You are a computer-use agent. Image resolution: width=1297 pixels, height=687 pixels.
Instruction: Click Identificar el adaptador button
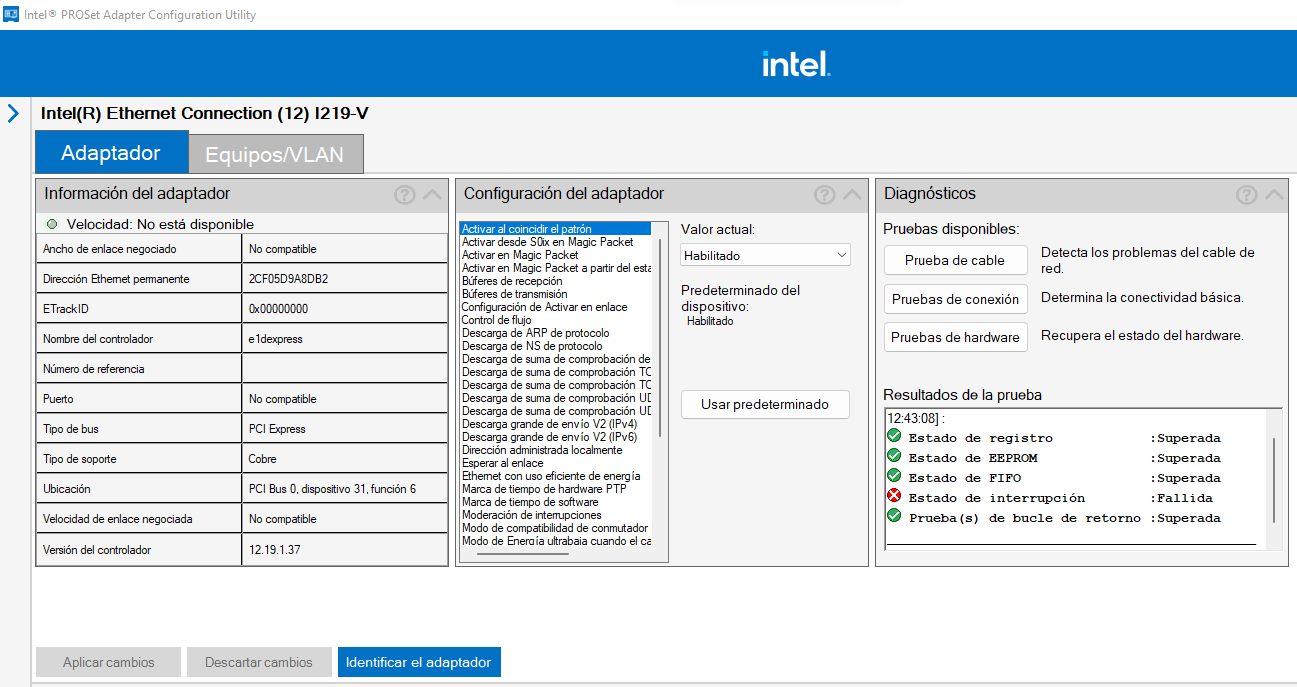point(419,662)
